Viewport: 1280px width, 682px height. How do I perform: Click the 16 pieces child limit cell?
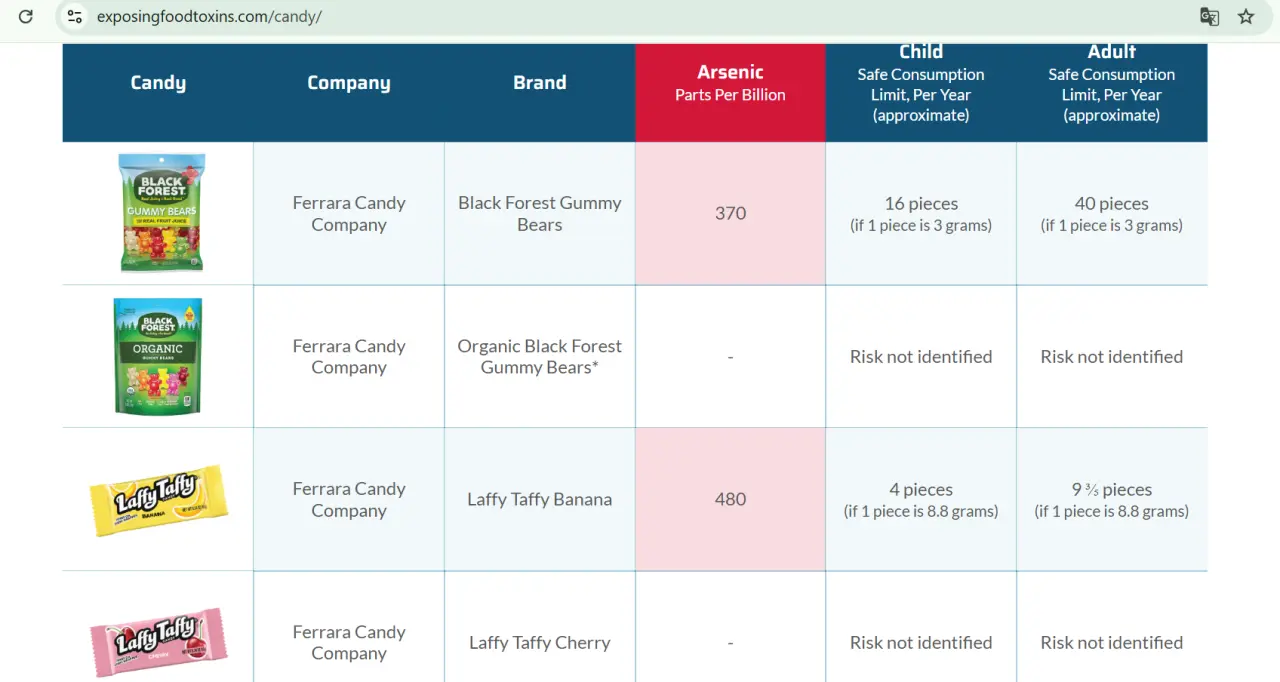pyautogui.click(x=921, y=213)
